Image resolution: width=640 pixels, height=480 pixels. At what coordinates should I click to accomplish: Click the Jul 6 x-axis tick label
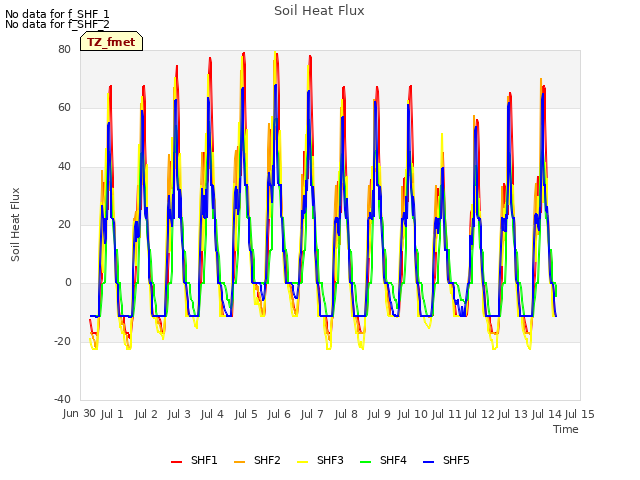coord(279,414)
